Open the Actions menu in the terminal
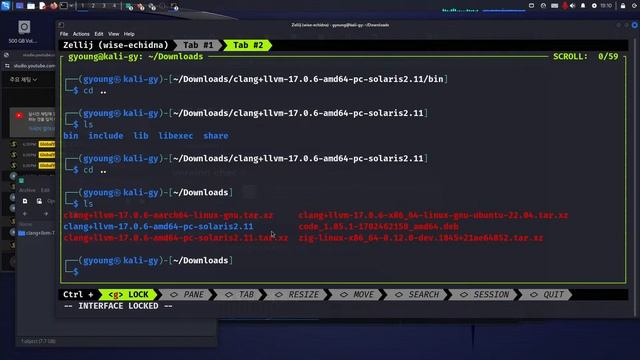Image resolution: width=640 pixels, height=360 pixels. pos(81,34)
